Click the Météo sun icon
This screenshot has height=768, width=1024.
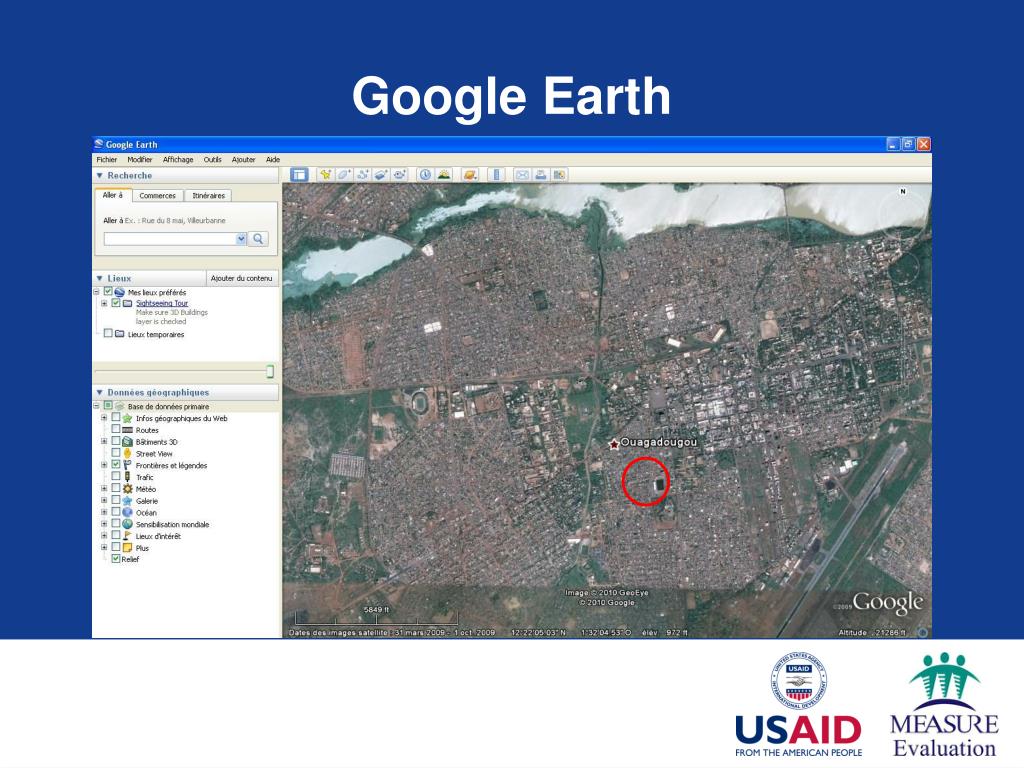(127, 488)
